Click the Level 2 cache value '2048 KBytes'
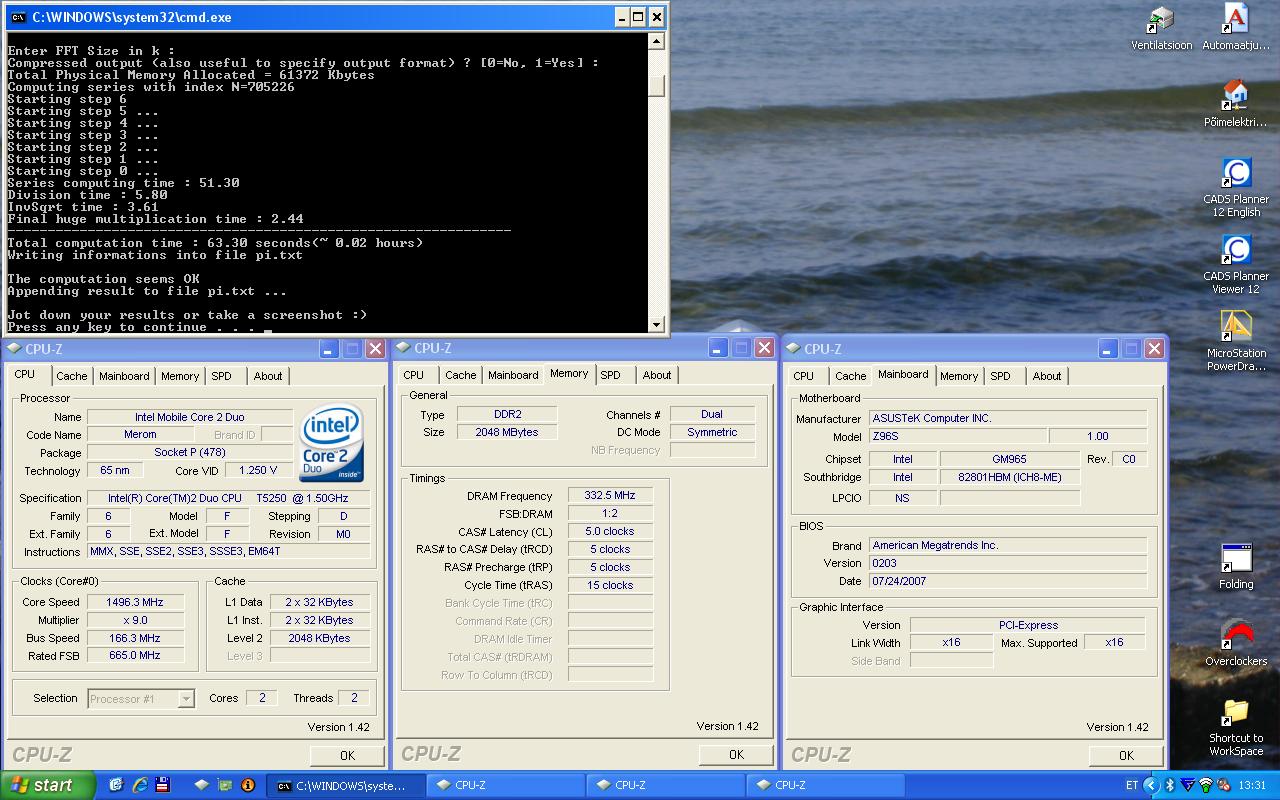Screen dimensions: 1280x800 coord(319,638)
